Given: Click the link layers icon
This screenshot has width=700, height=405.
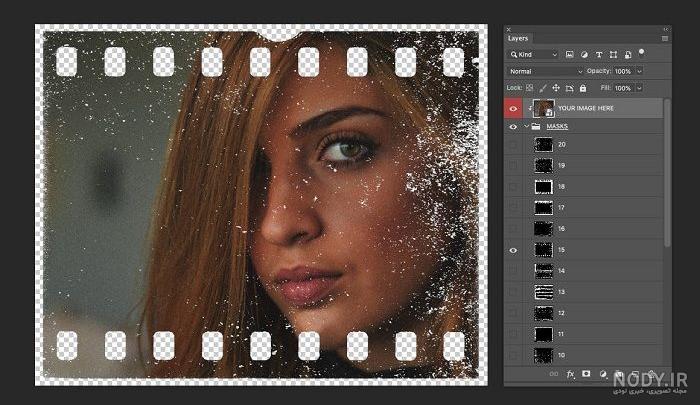Looking at the screenshot, I should 554,374.
